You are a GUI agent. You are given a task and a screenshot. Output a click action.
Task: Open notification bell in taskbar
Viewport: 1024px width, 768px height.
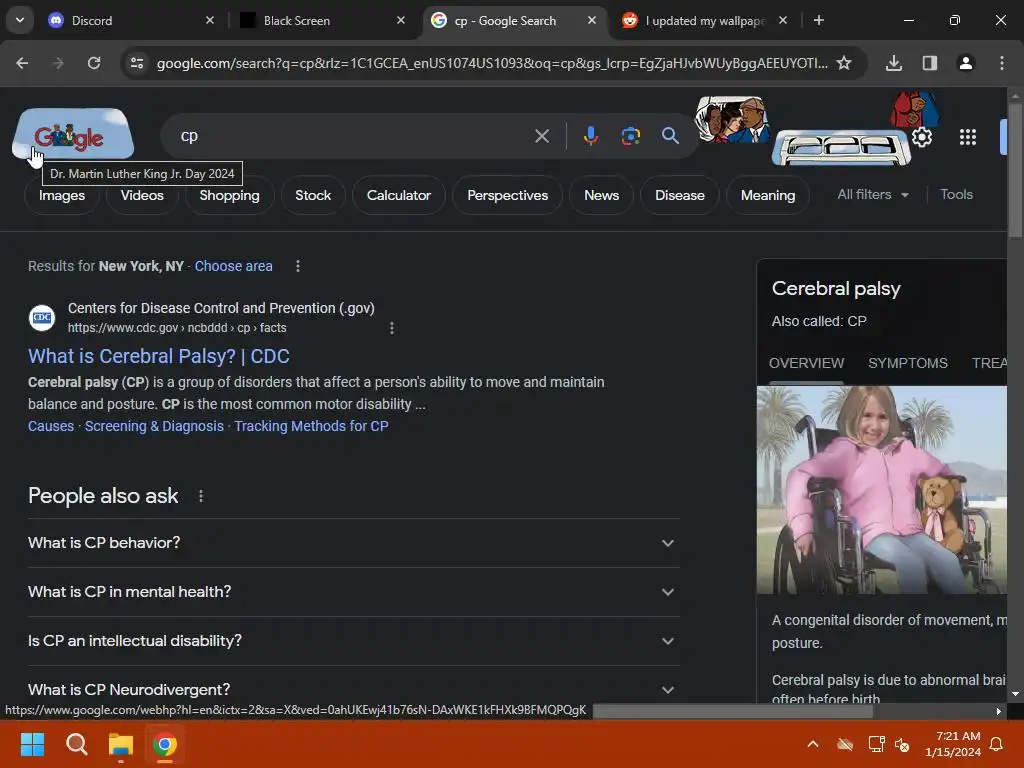click(996, 744)
